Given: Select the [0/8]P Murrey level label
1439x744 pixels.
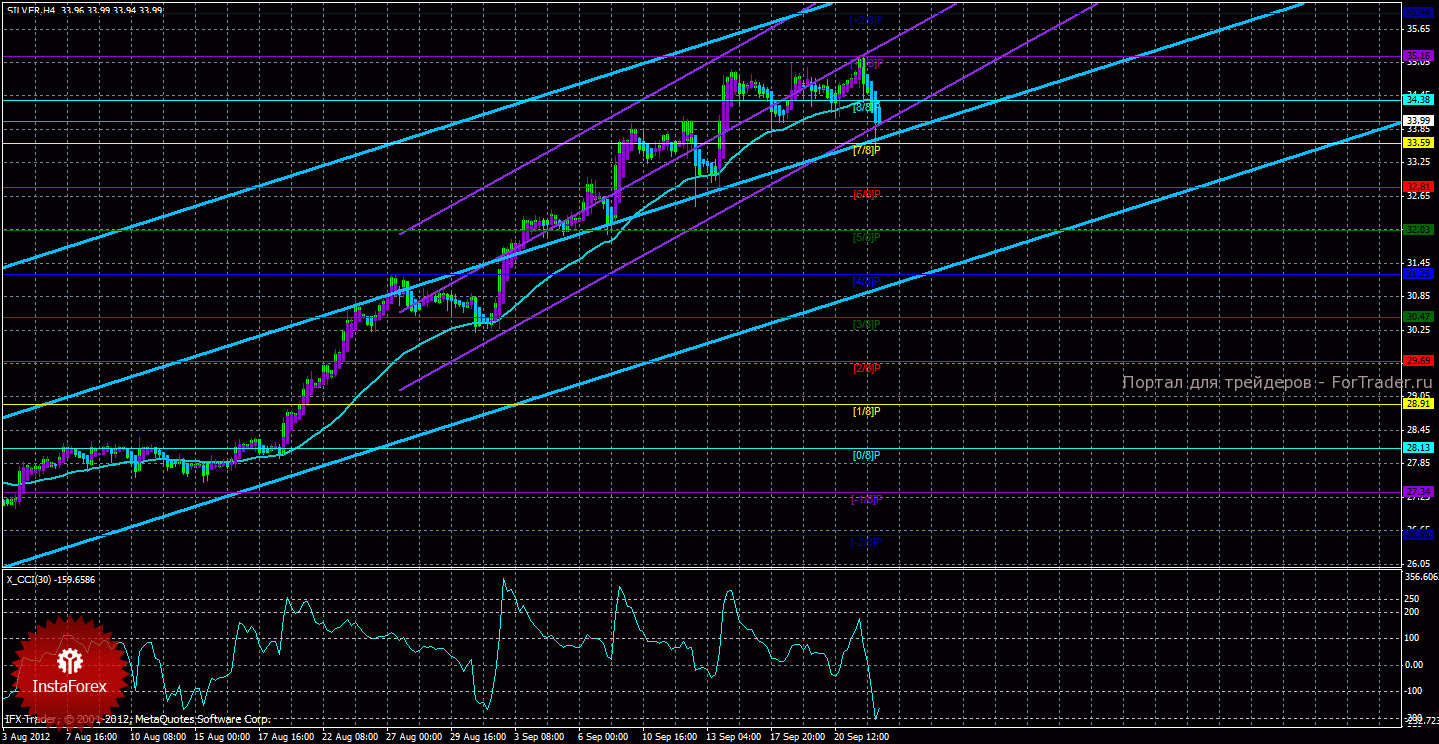Looking at the screenshot, I should pyautogui.click(x=865, y=455).
